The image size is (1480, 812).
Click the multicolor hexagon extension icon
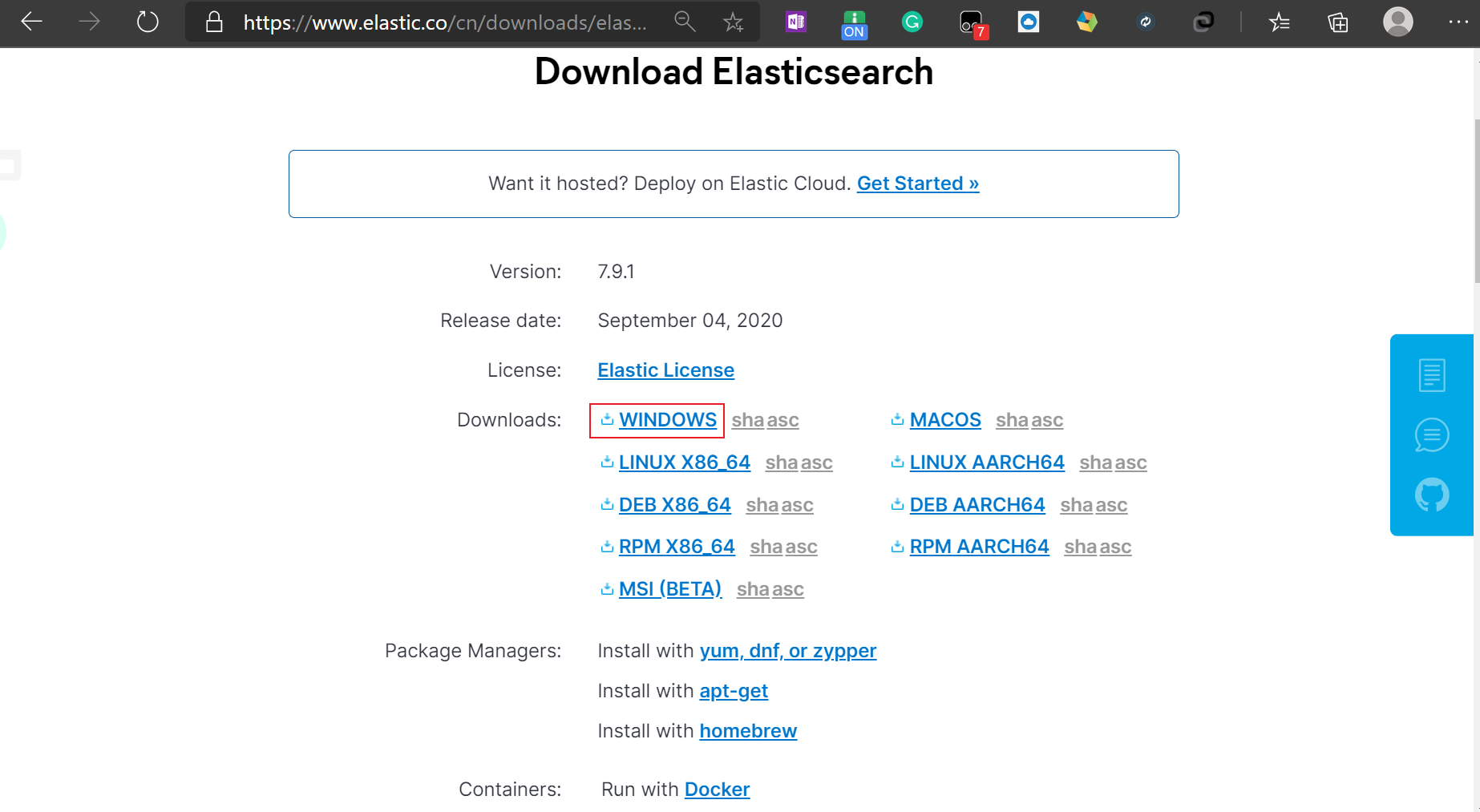click(x=1087, y=22)
